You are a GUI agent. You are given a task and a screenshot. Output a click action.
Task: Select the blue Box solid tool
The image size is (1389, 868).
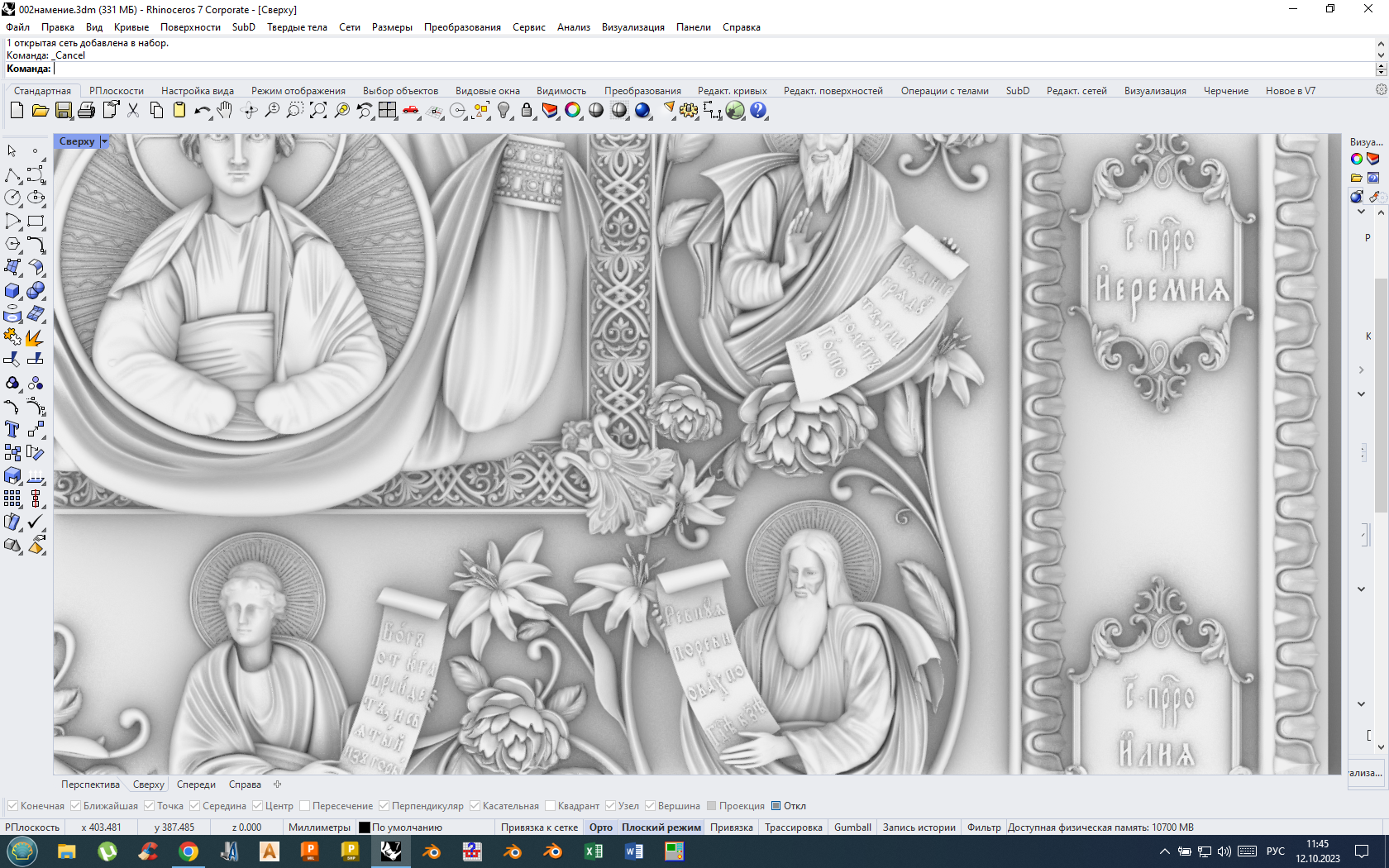tap(12, 290)
